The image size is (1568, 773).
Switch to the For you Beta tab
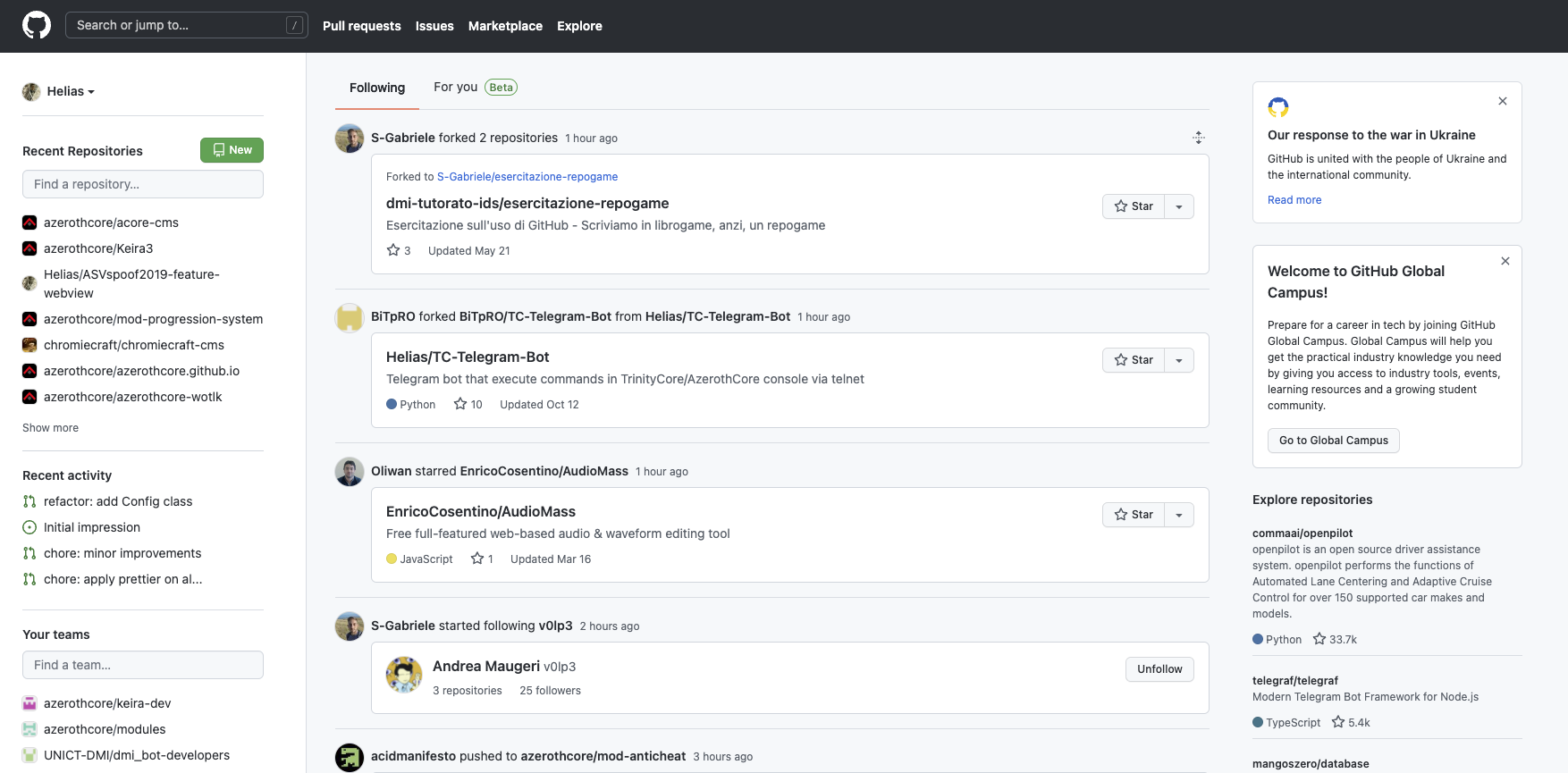pos(476,87)
